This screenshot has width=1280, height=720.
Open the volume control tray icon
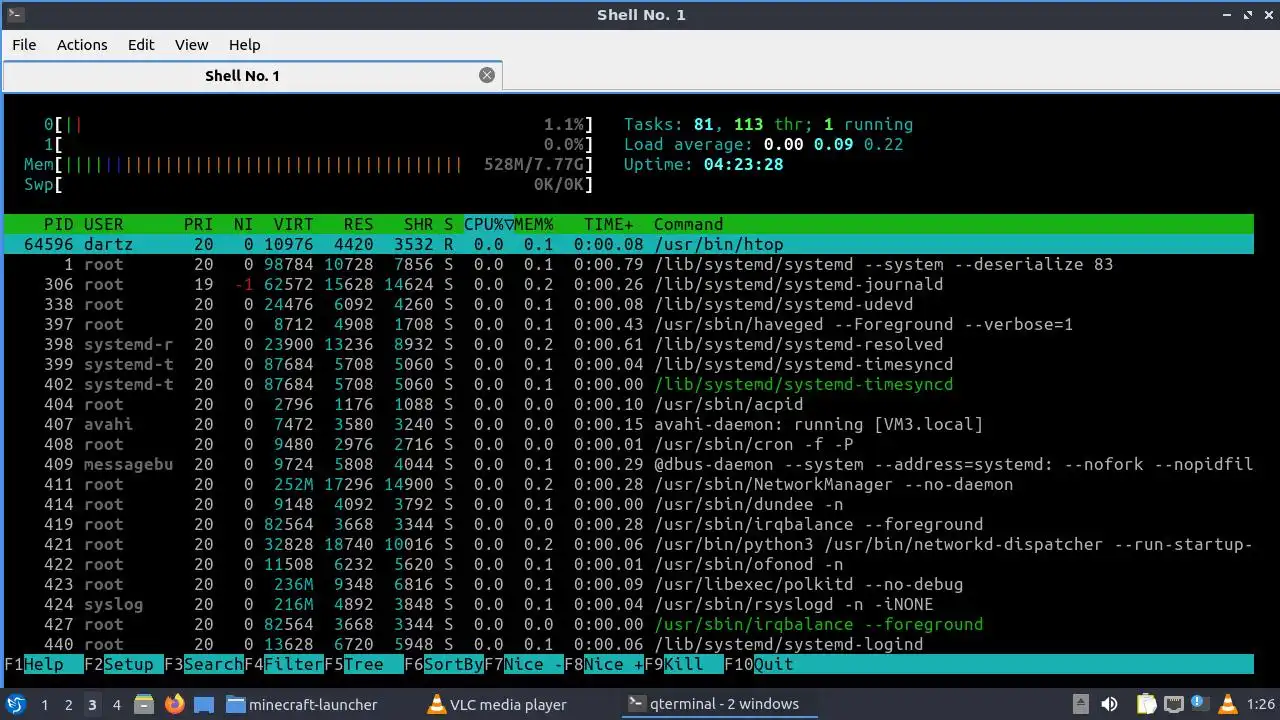(1109, 704)
